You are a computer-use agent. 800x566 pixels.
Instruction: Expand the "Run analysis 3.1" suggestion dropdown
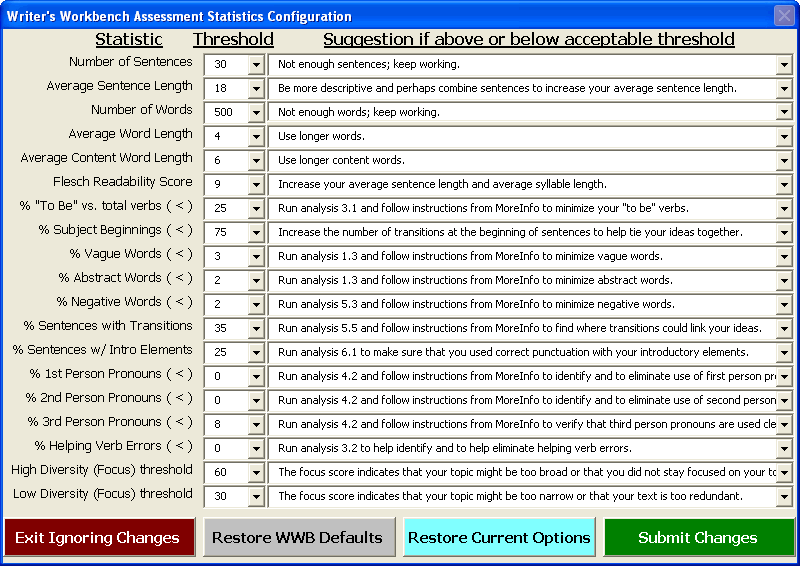click(x=784, y=208)
